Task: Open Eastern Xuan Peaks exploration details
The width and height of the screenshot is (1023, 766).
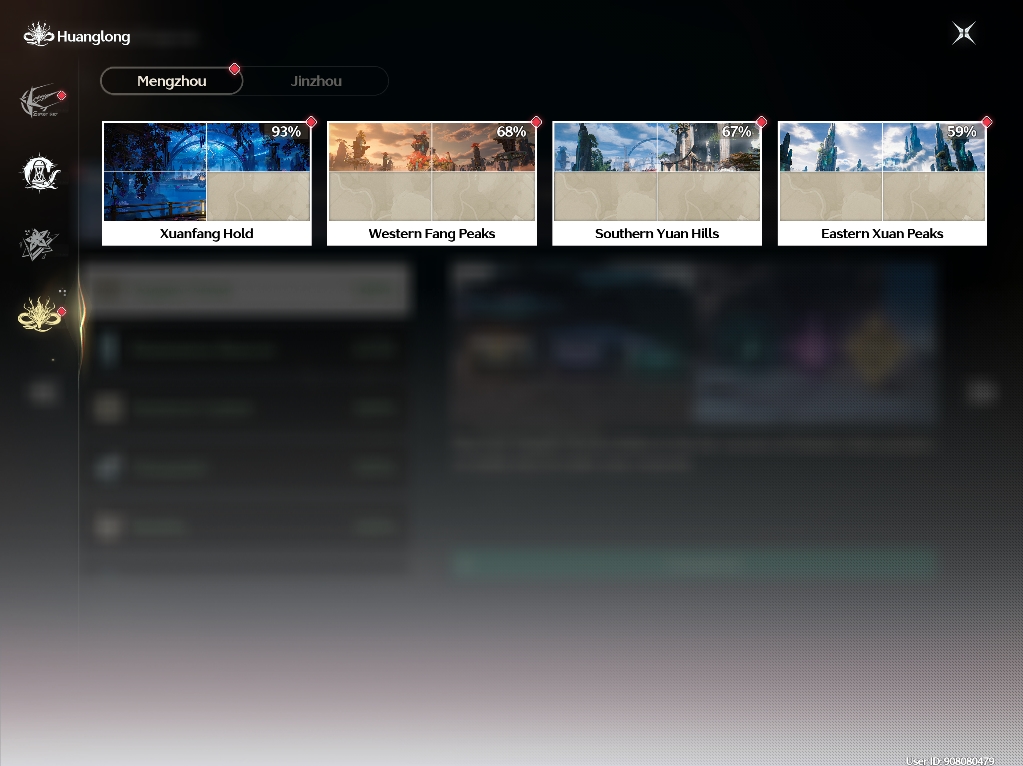Action: point(882,183)
